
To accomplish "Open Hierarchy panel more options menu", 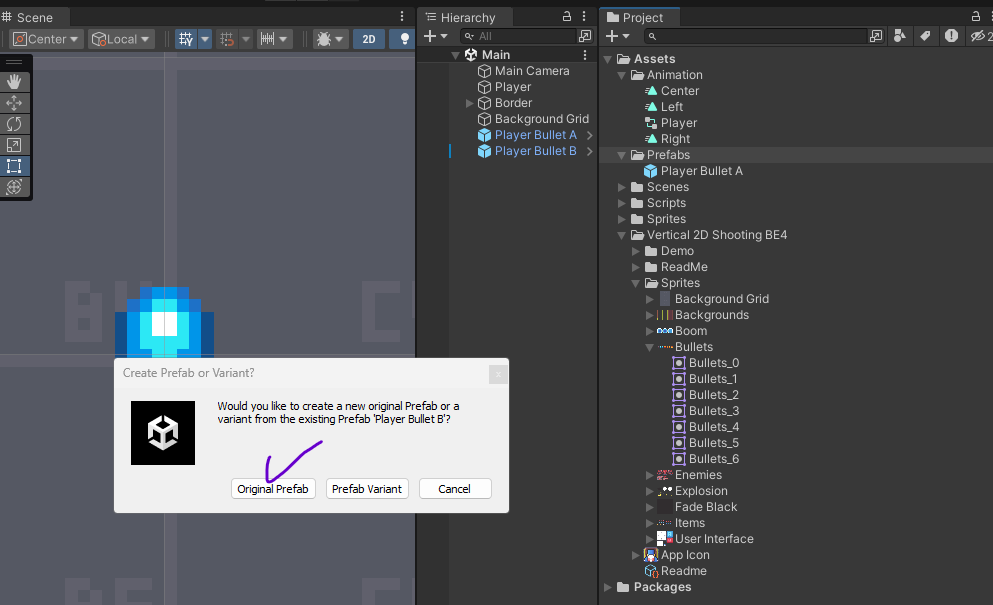I will tap(584, 16).
